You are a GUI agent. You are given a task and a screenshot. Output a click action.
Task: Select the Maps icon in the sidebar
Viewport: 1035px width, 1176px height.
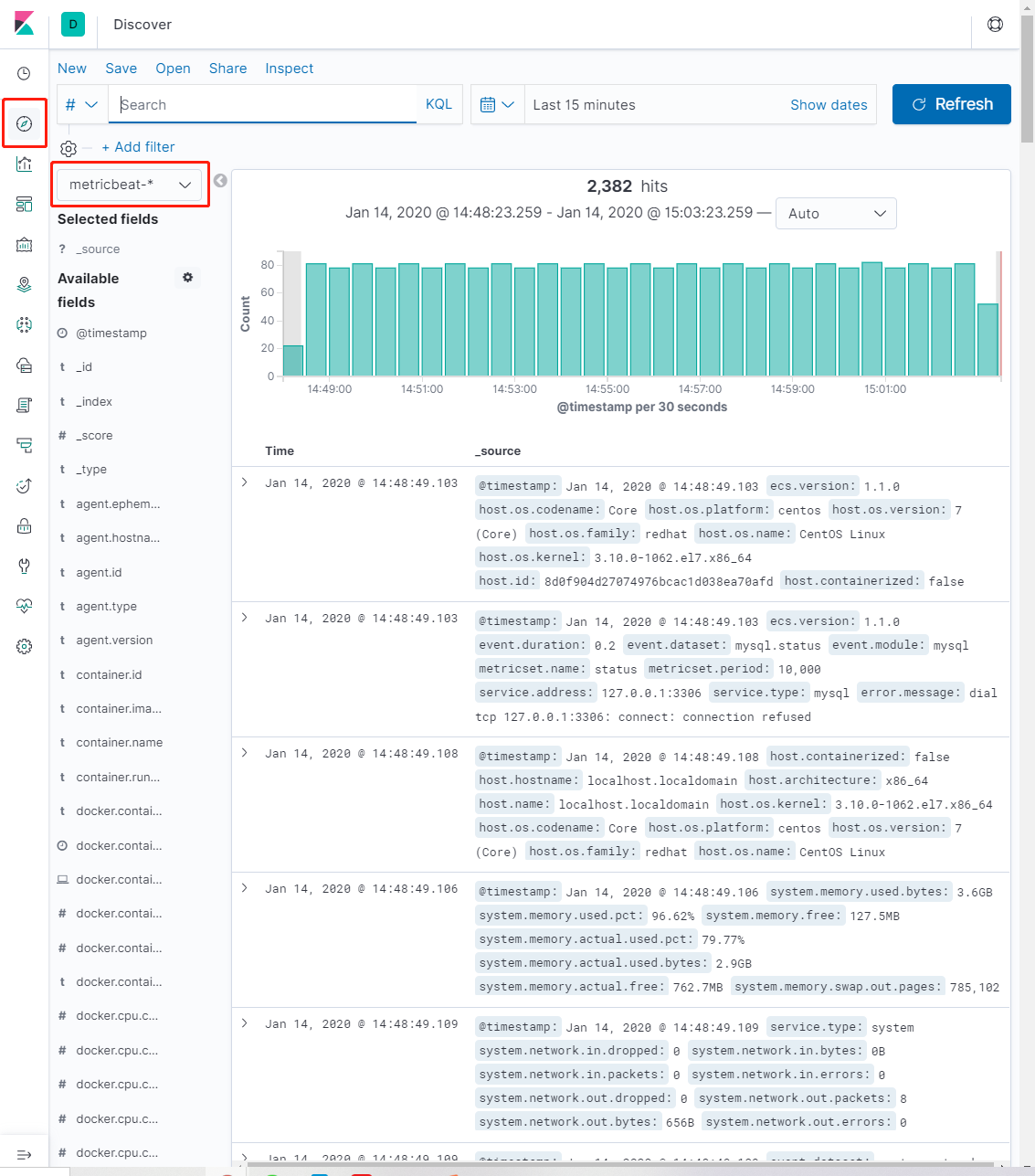[x=24, y=284]
